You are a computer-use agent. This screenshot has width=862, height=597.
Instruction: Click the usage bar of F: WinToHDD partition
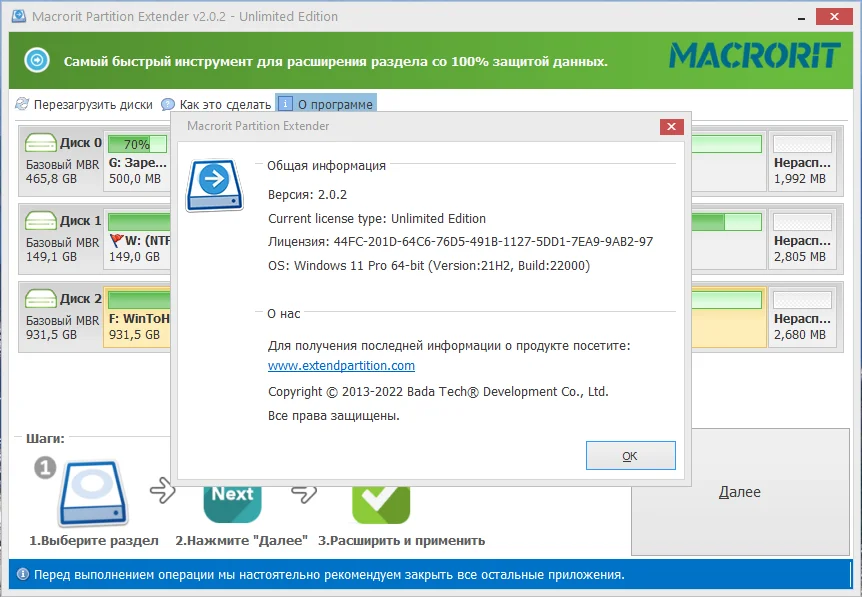[x=139, y=300]
